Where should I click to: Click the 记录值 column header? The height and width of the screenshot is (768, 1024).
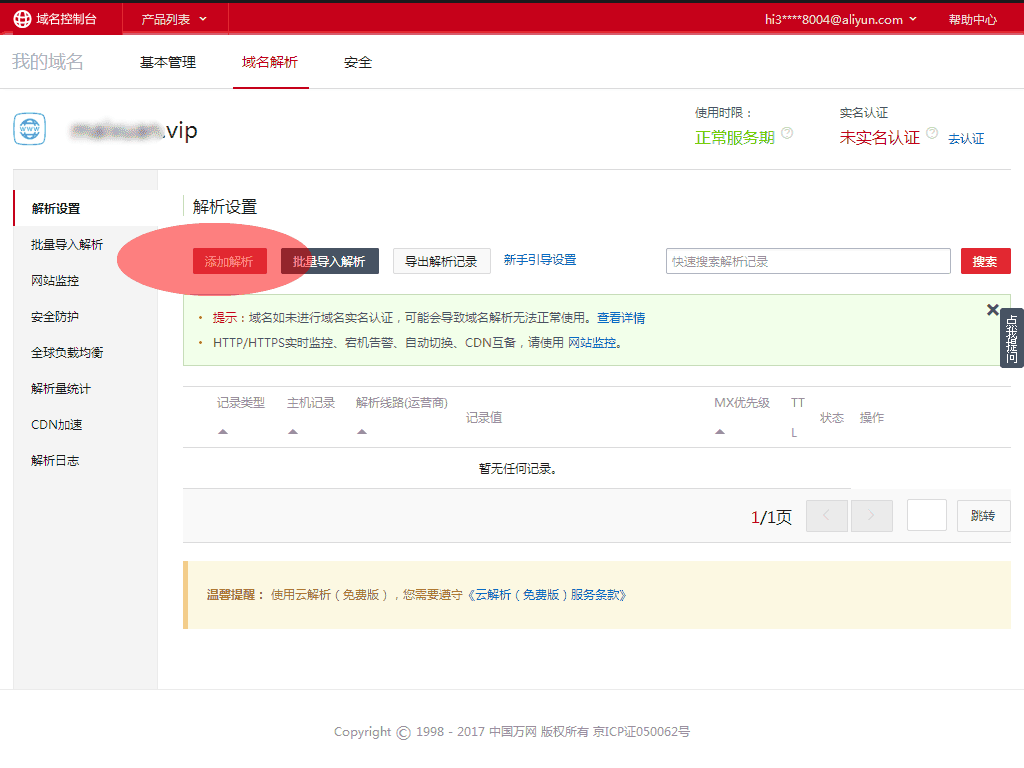484,417
